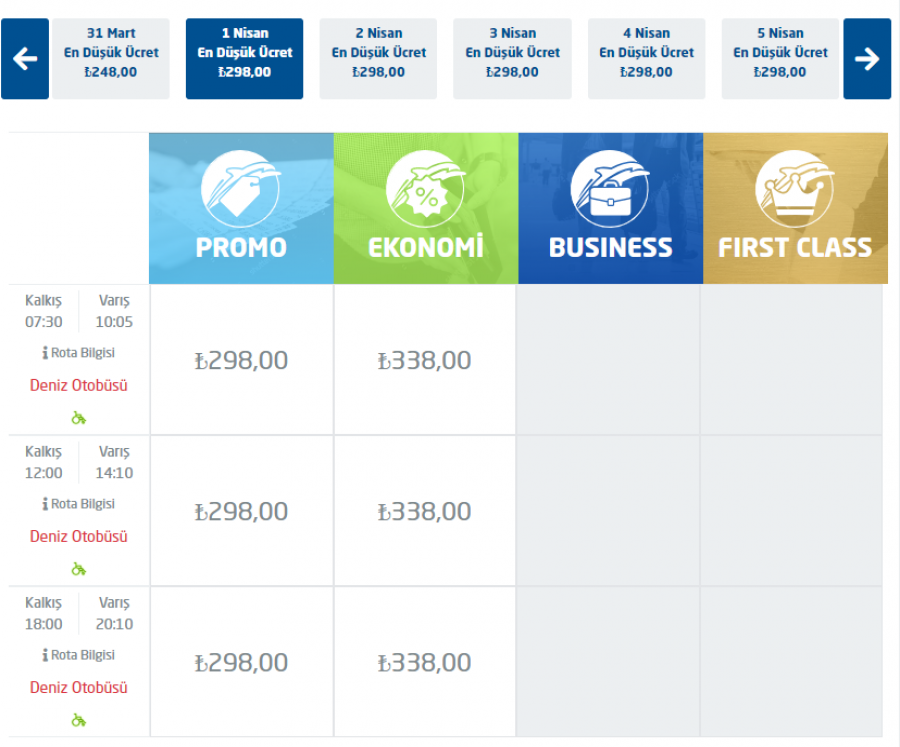View Rota Bilgisi for the 18:00 trip
Viewport: 900px width, 747px height.
(x=79, y=655)
